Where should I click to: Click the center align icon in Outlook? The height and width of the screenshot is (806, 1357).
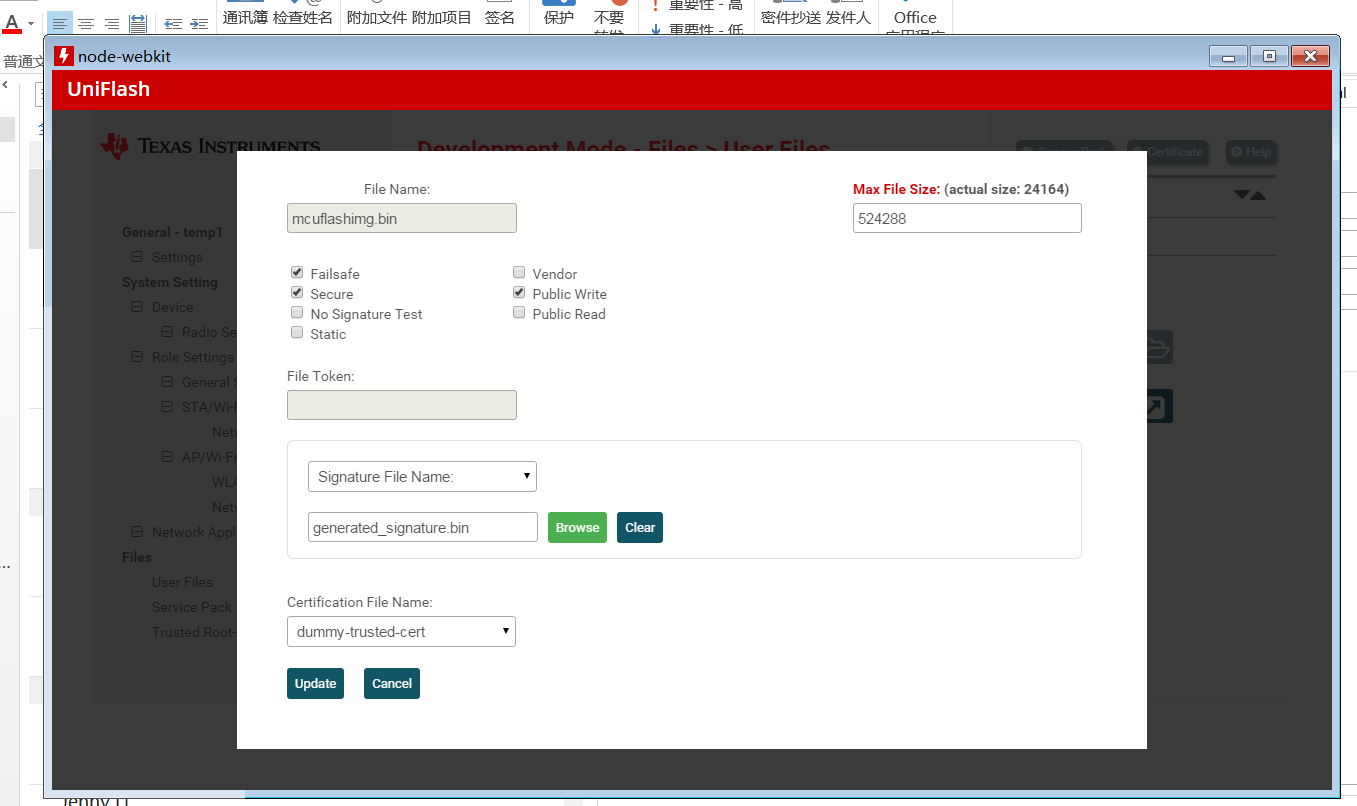click(x=87, y=23)
